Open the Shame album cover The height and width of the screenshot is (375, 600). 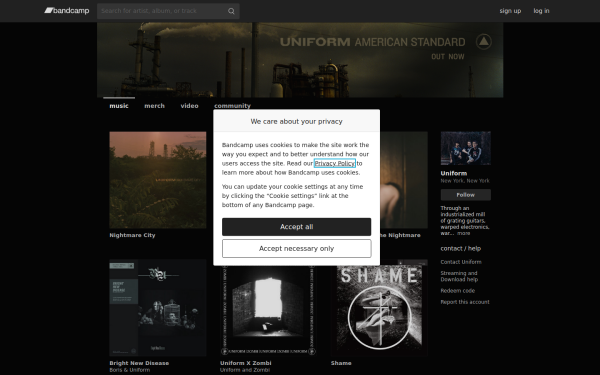click(x=379, y=311)
